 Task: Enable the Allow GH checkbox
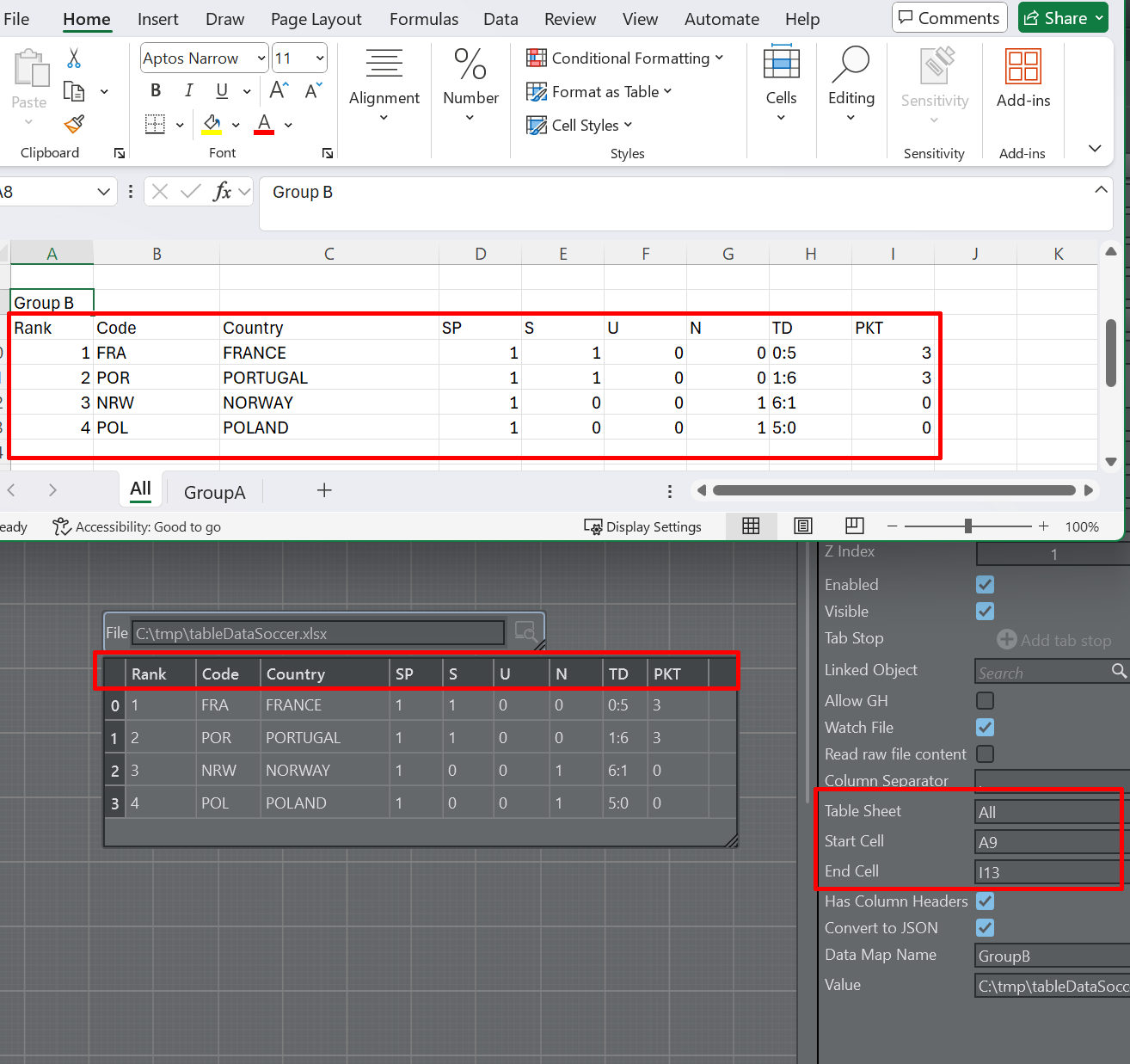coord(985,701)
